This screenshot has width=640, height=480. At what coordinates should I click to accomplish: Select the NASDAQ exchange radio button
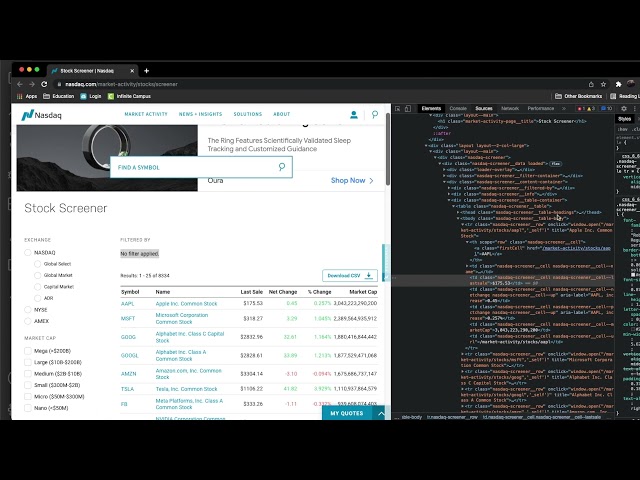[x=28, y=253]
